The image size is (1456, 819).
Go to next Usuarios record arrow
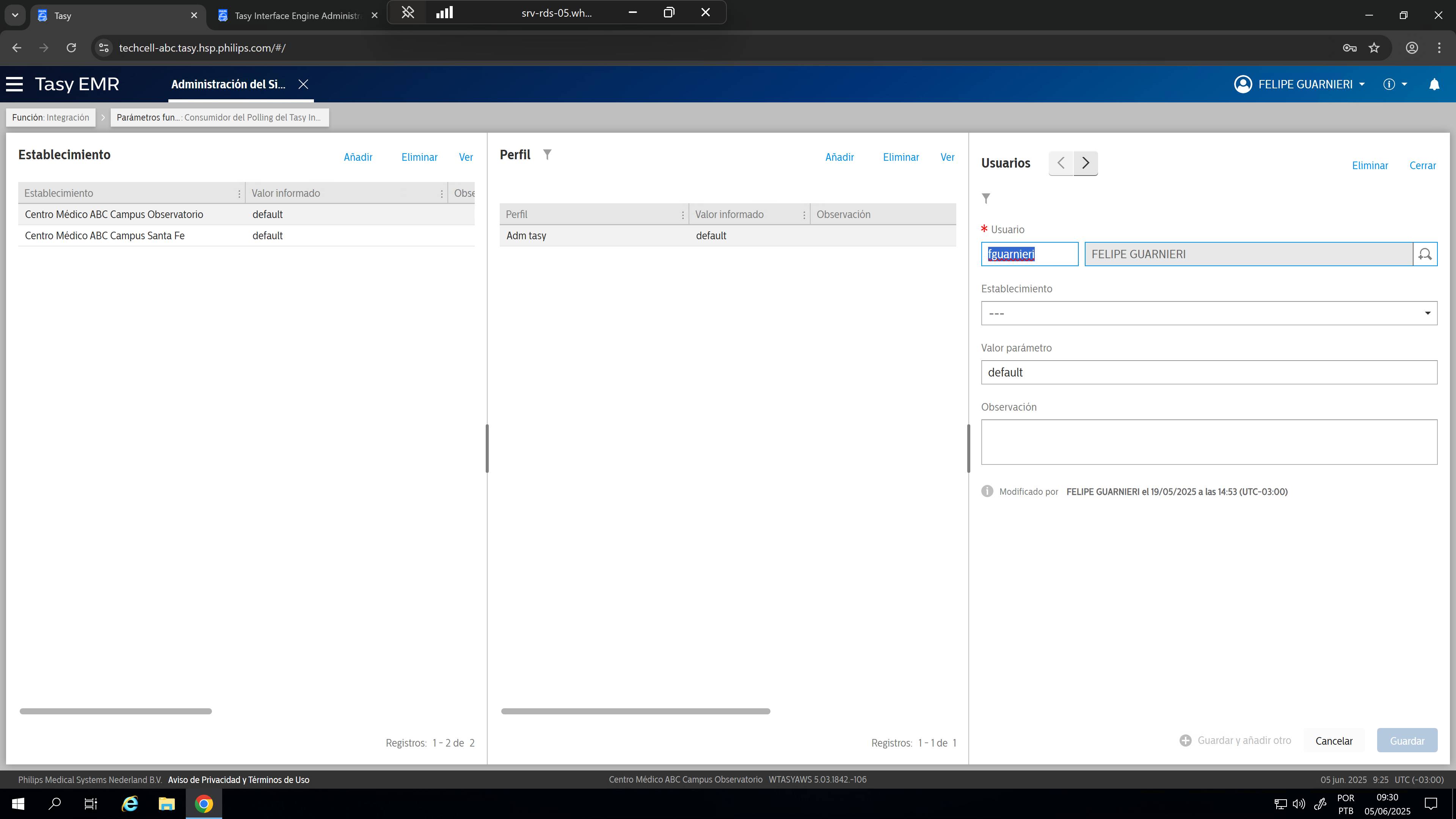point(1086,163)
